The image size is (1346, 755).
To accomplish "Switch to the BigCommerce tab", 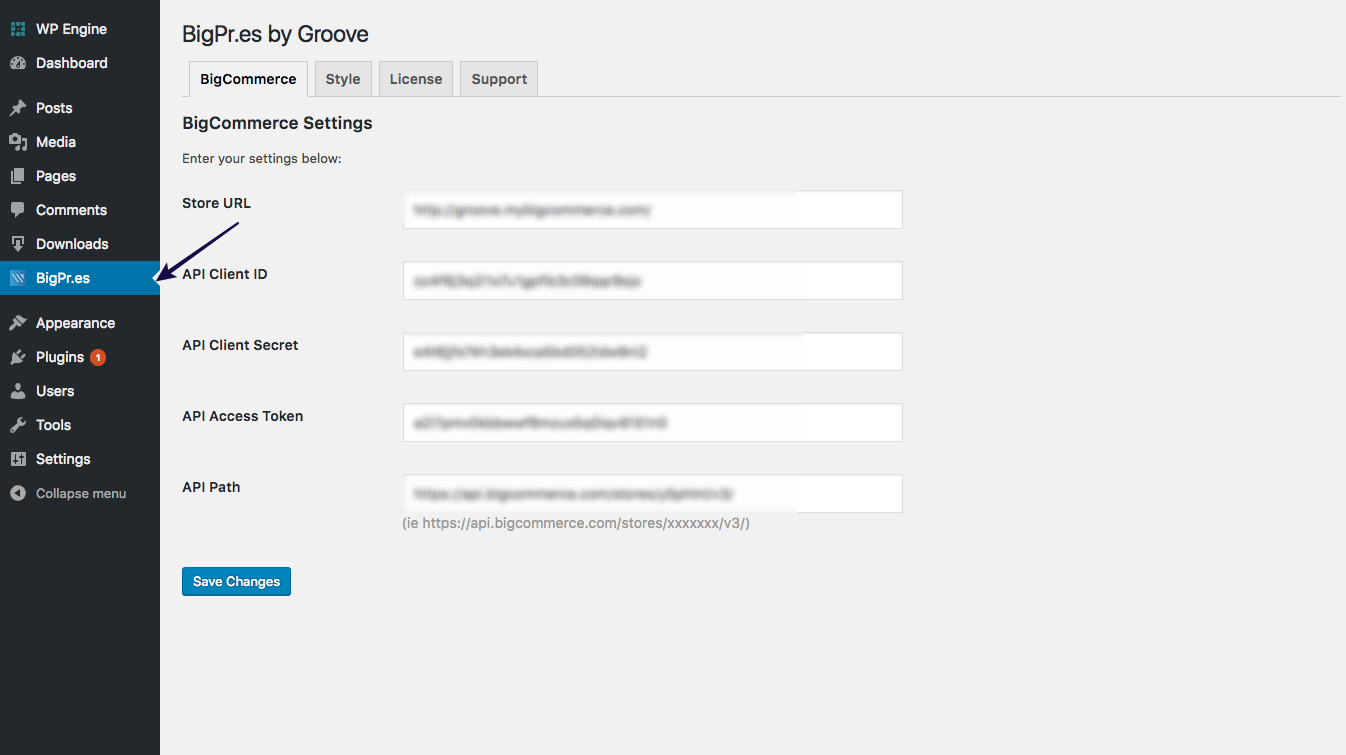I will [x=248, y=79].
